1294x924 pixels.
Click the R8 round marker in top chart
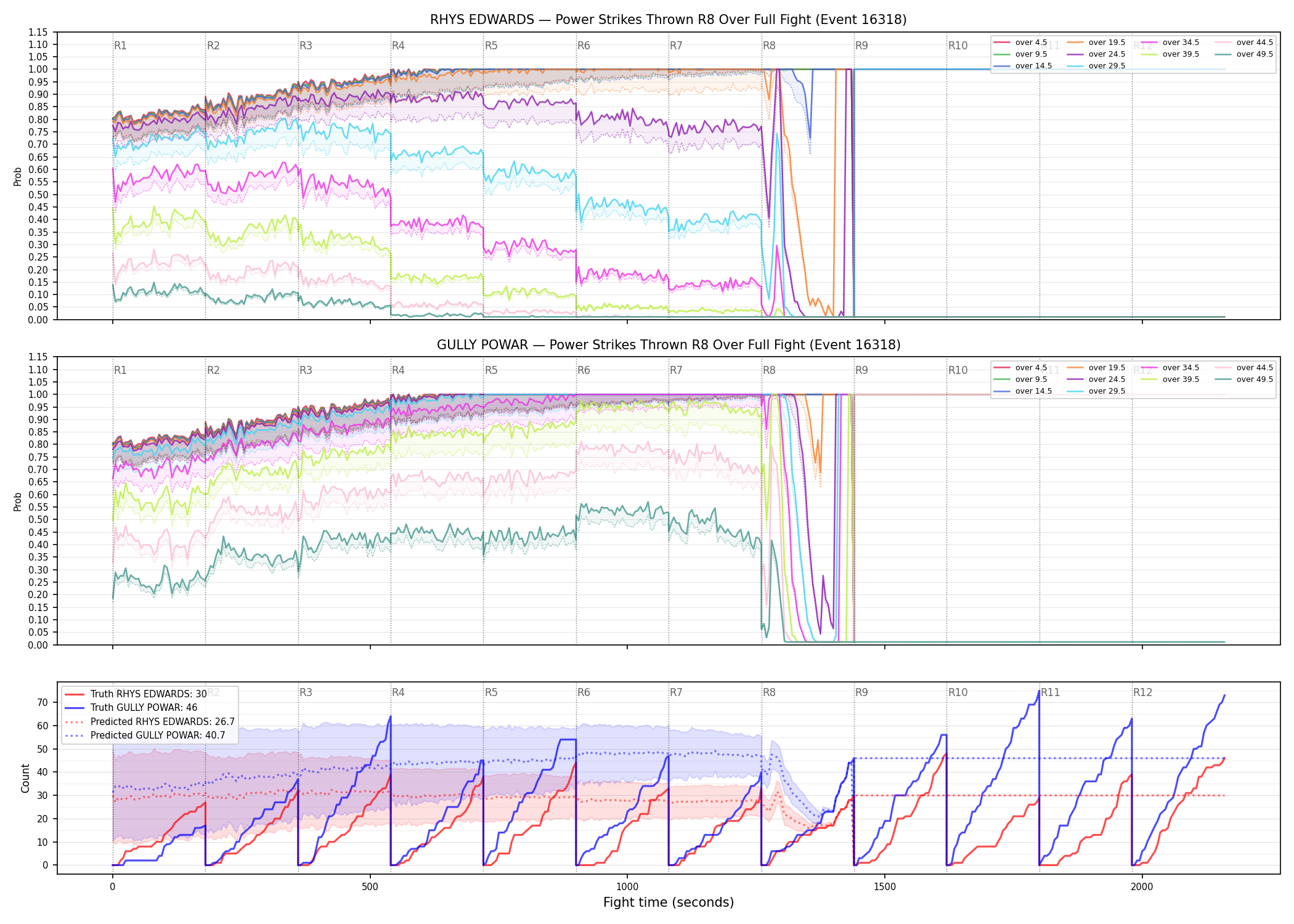pyautogui.click(x=769, y=46)
